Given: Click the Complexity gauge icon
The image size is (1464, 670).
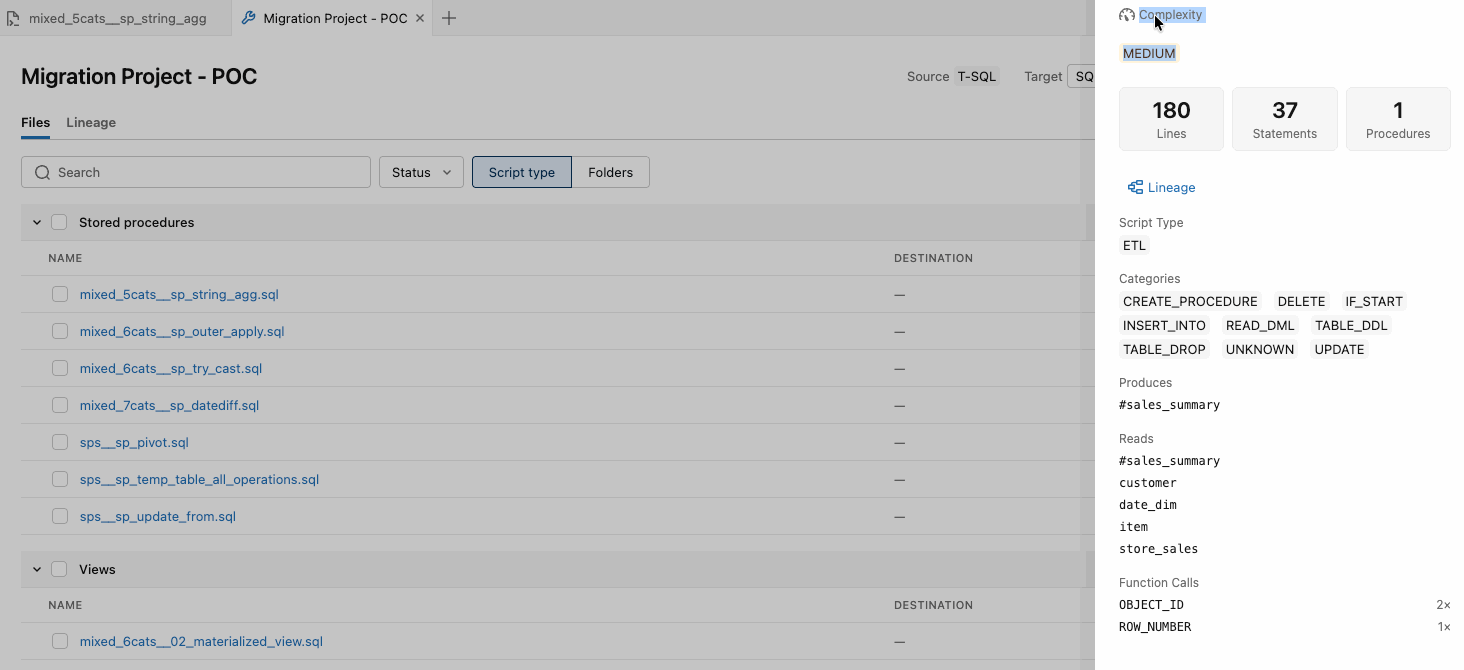Looking at the screenshot, I should pos(1127,15).
